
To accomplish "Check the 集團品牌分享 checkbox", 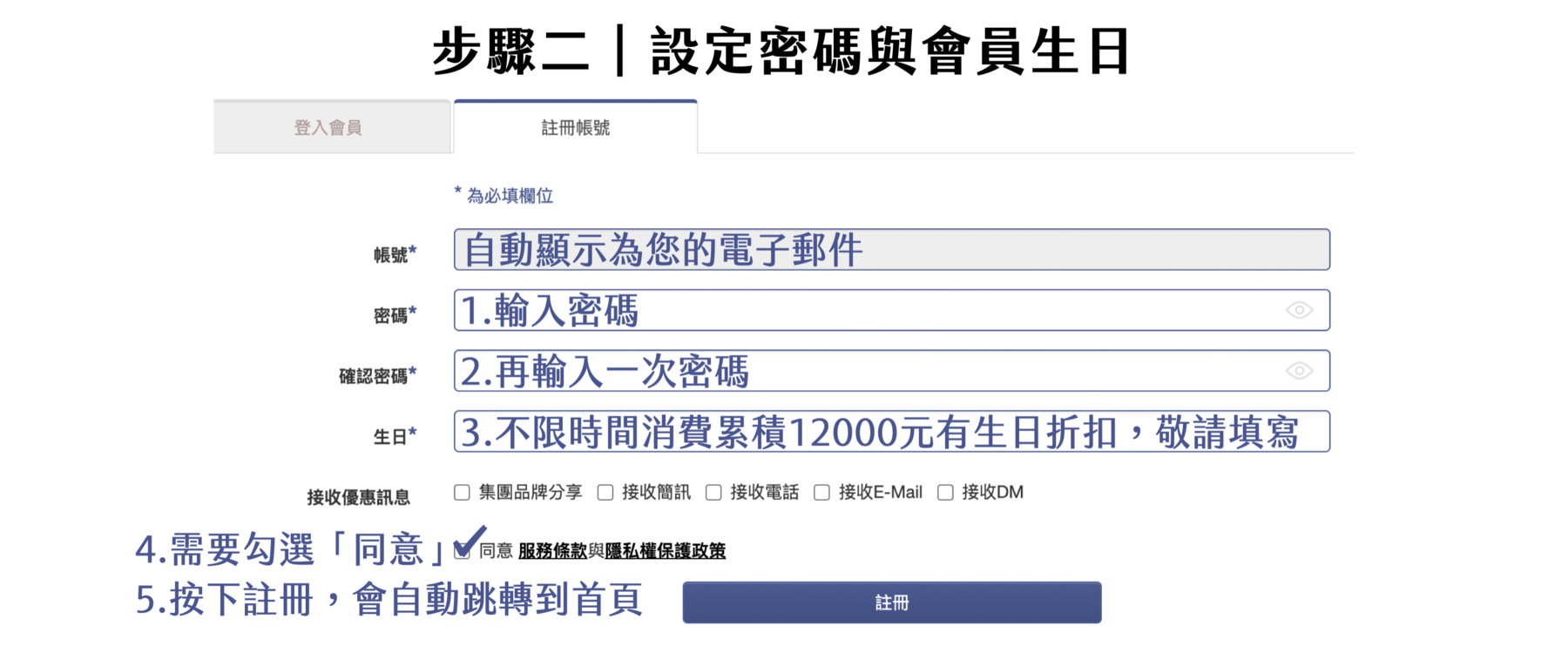I will [x=463, y=493].
